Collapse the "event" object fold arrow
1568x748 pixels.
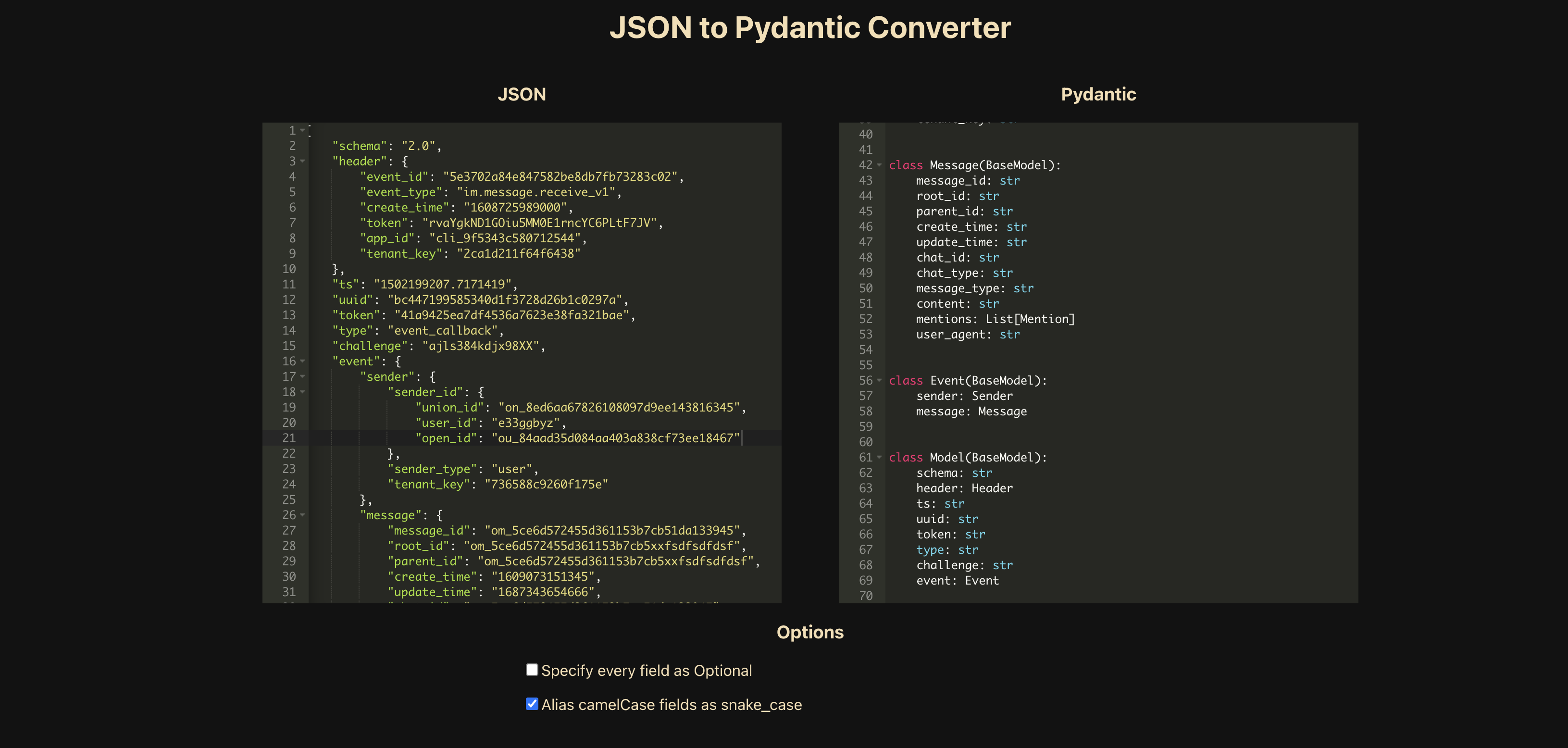point(302,362)
